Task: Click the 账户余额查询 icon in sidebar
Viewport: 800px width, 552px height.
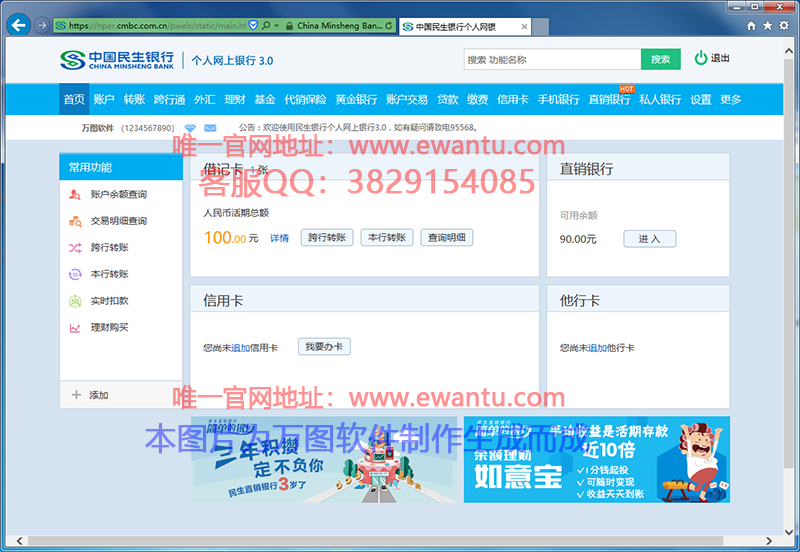Action: 75,194
